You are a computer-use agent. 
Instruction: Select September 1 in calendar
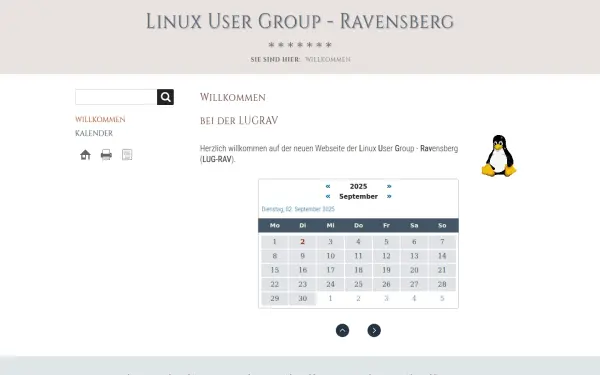(275, 242)
